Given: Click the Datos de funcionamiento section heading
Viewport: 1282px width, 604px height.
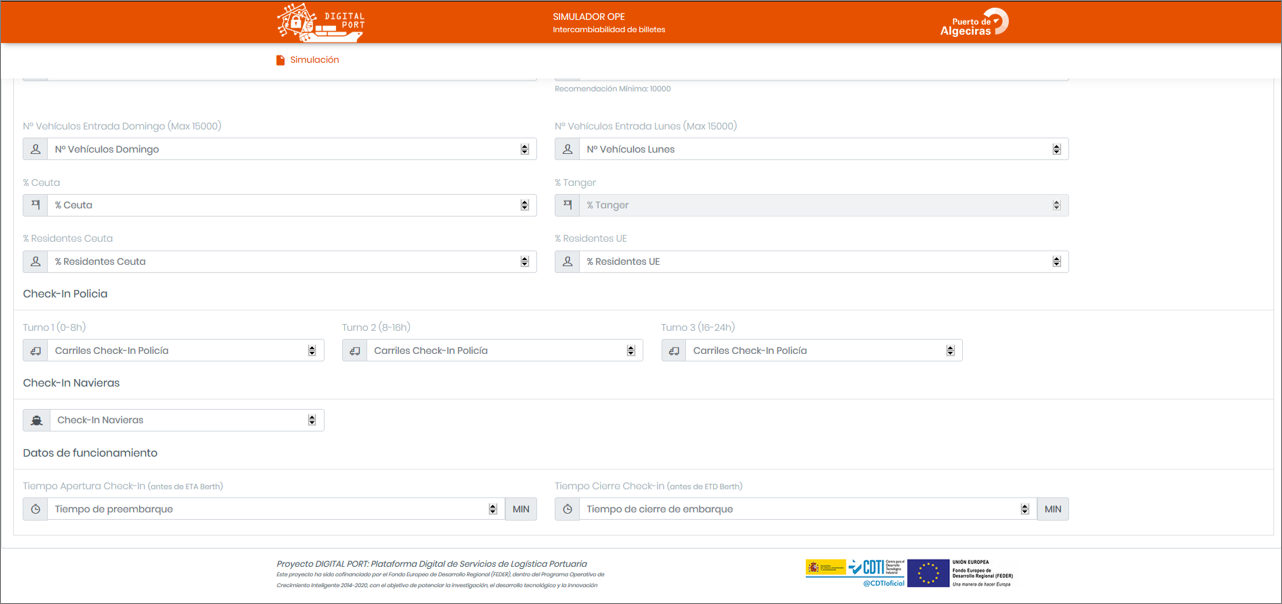Looking at the screenshot, I should coord(90,453).
